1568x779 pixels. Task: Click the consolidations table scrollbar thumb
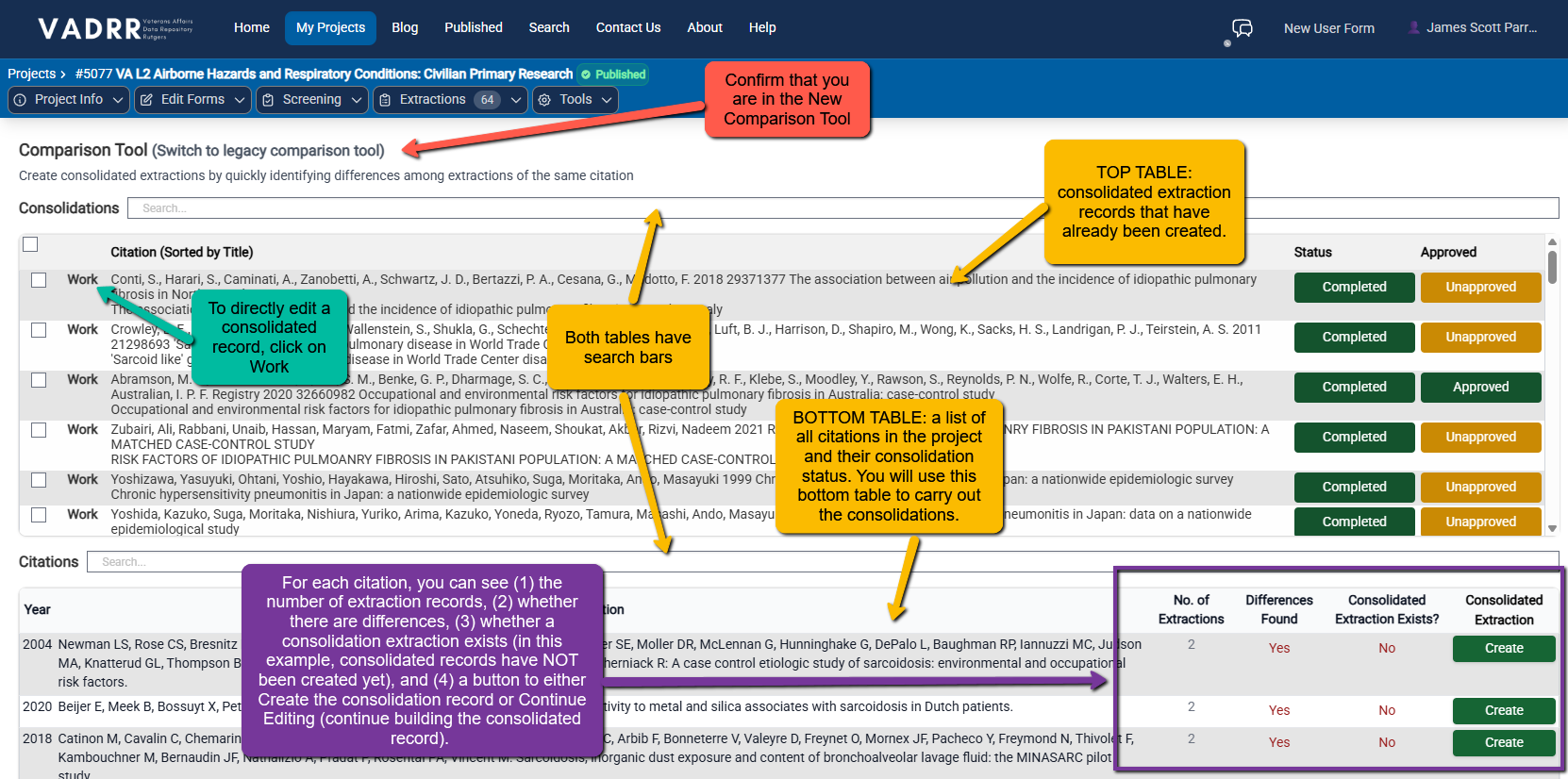click(x=1552, y=268)
